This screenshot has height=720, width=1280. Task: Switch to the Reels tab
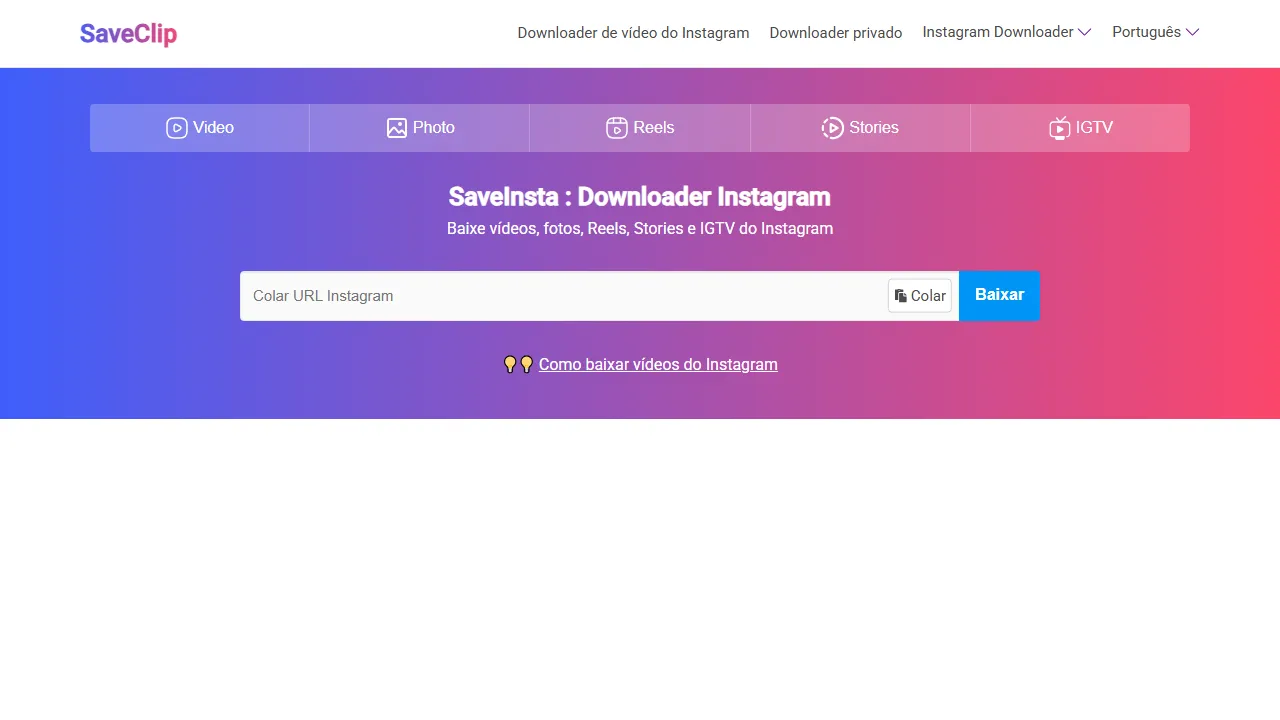click(x=640, y=128)
